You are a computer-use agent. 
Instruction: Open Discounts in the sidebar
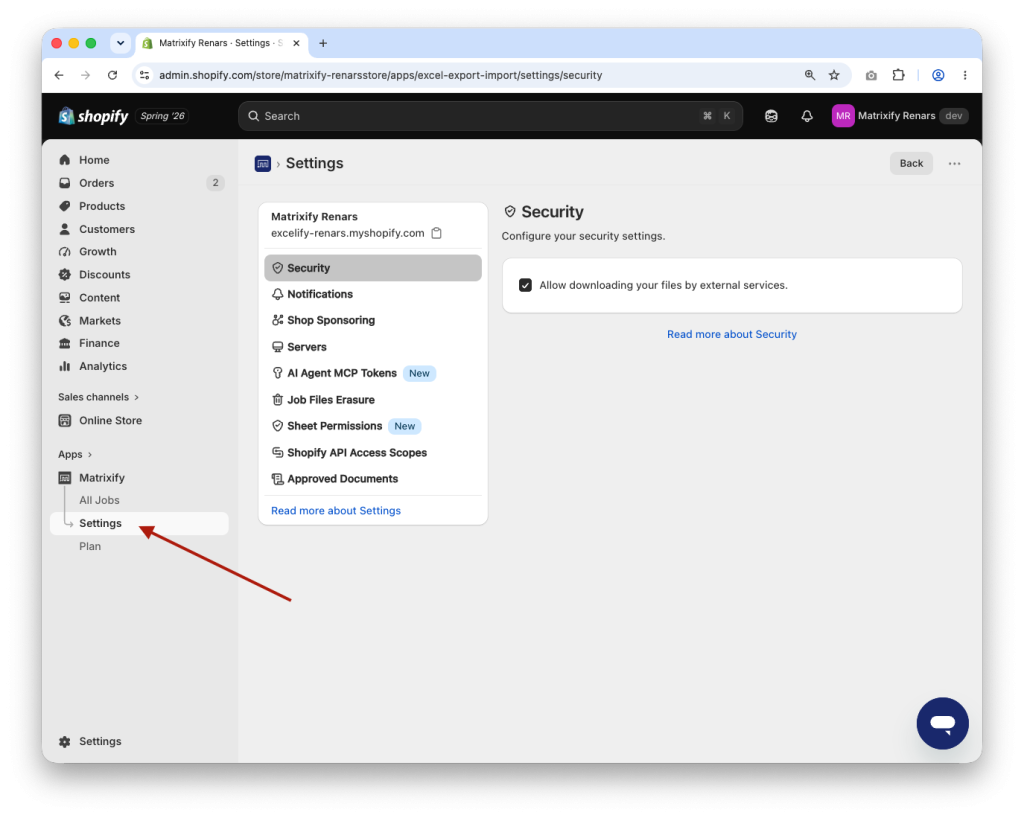click(x=139, y=274)
